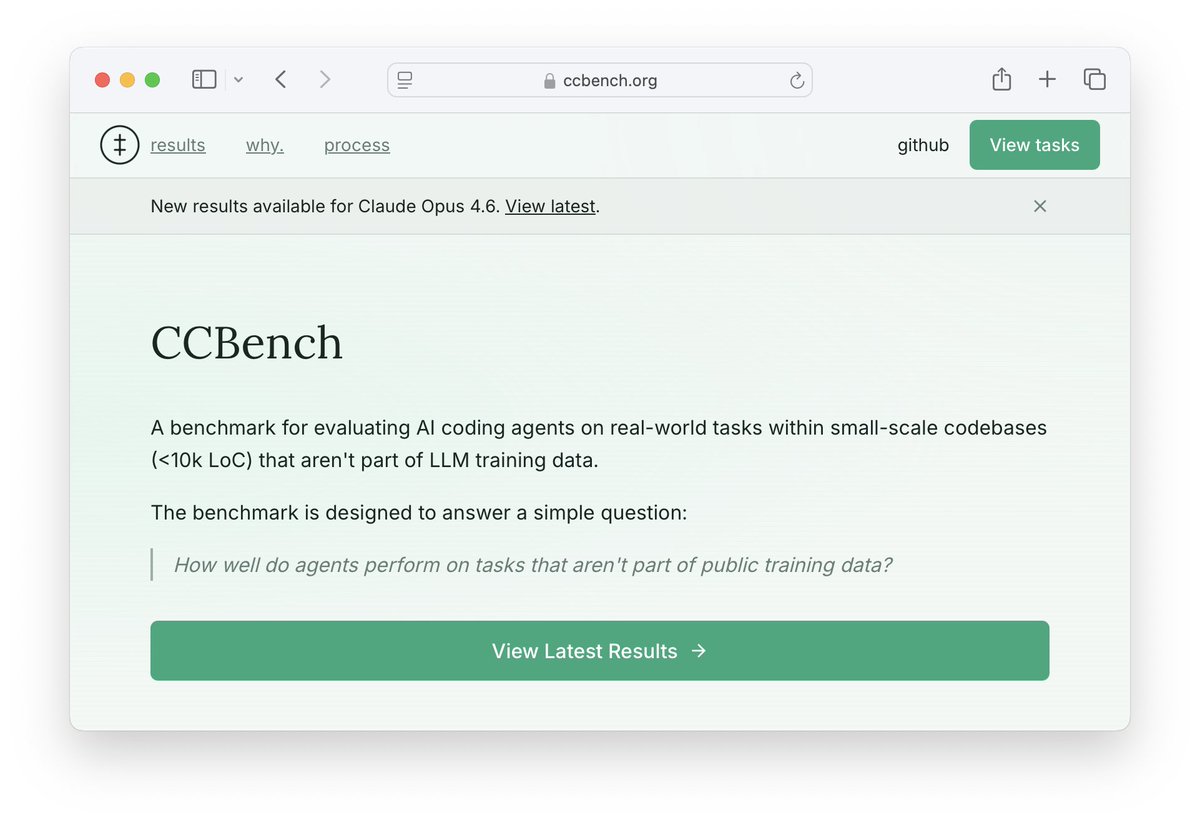Open the results navigation item
The width and height of the screenshot is (1200, 823).
[x=178, y=144]
